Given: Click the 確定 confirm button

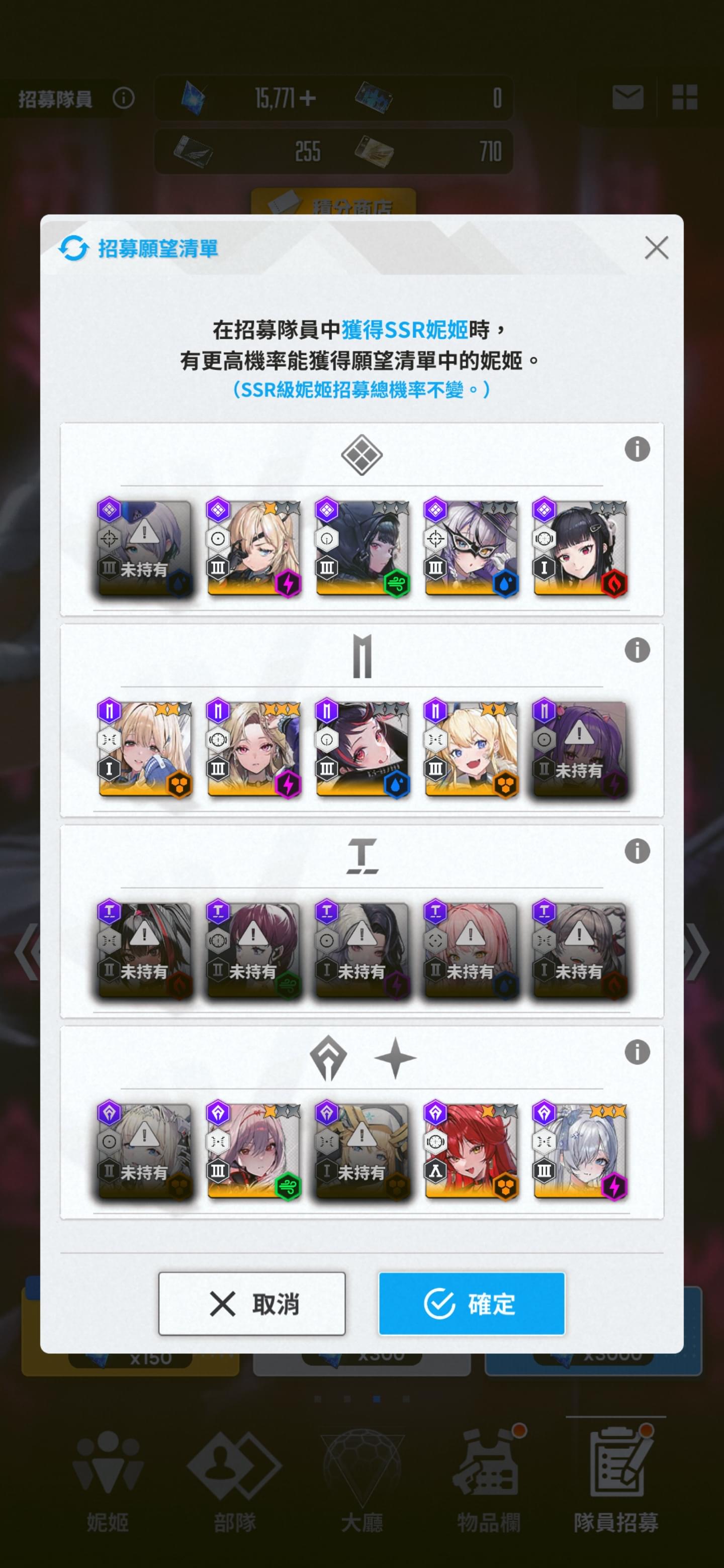Looking at the screenshot, I should 471,1304.
